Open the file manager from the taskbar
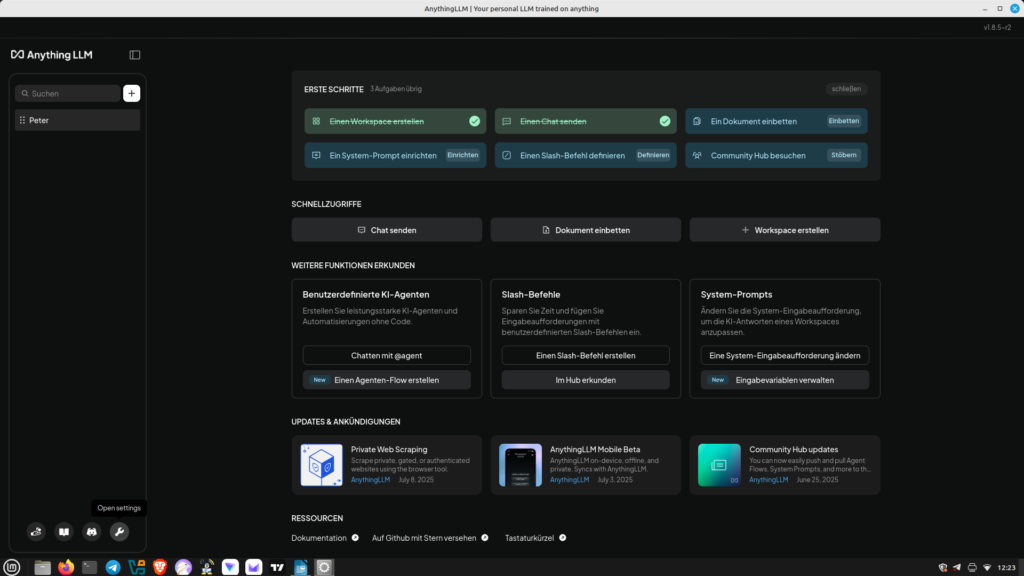1024x576 pixels. pos(42,567)
